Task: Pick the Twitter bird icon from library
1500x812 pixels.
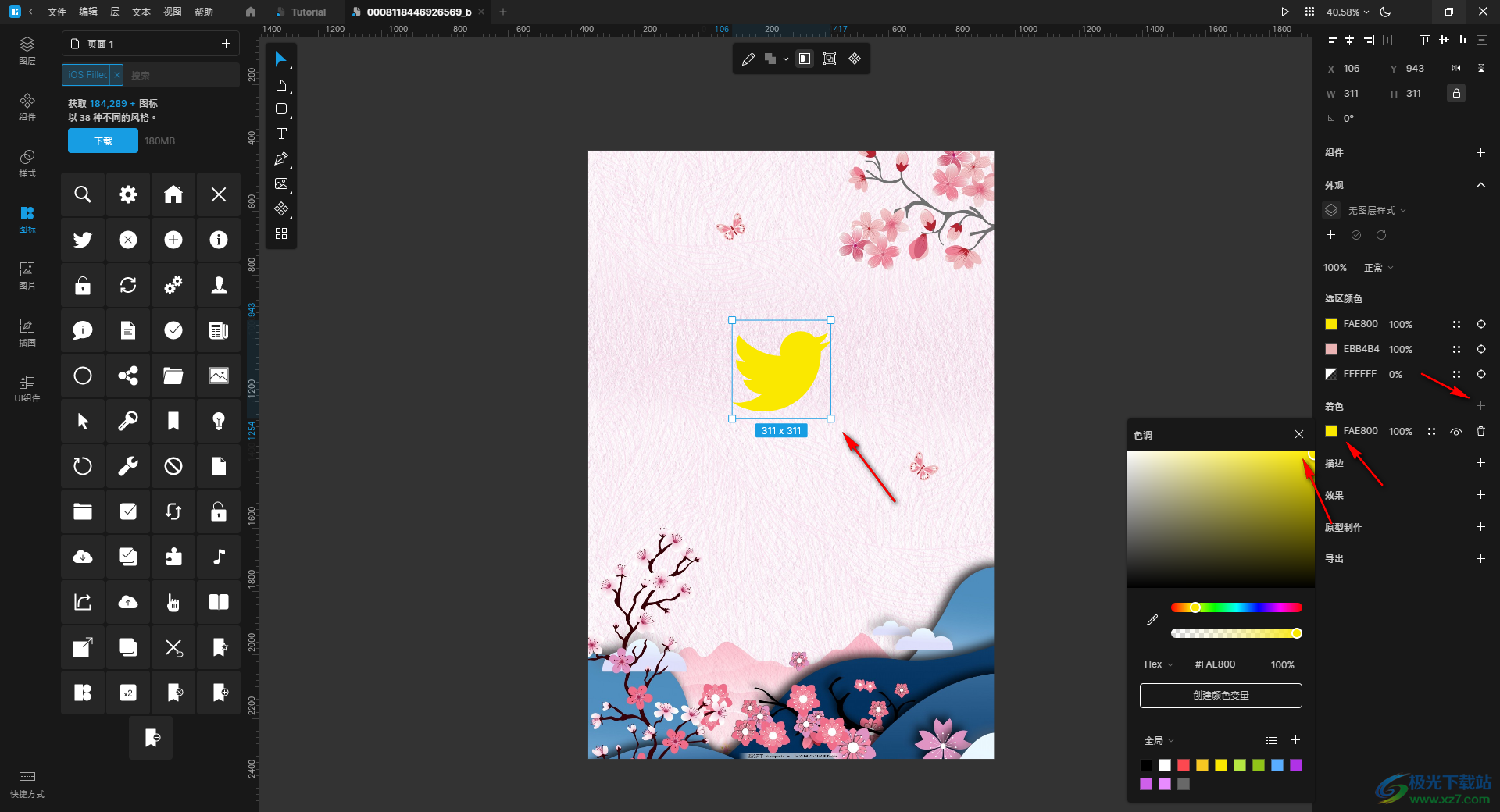Action: coord(83,240)
